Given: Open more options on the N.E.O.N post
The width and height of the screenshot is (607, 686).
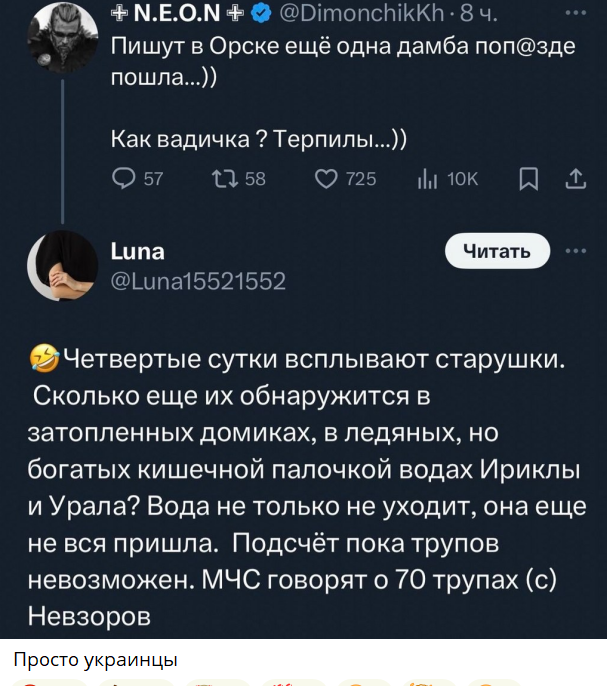Looking at the screenshot, I should pyautogui.click(x=577, y=14).
